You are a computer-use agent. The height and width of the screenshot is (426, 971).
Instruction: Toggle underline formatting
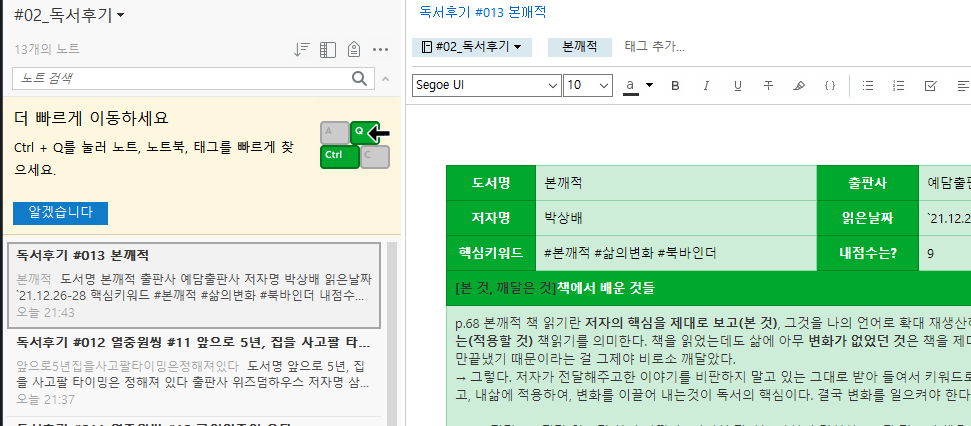(738, 85)
